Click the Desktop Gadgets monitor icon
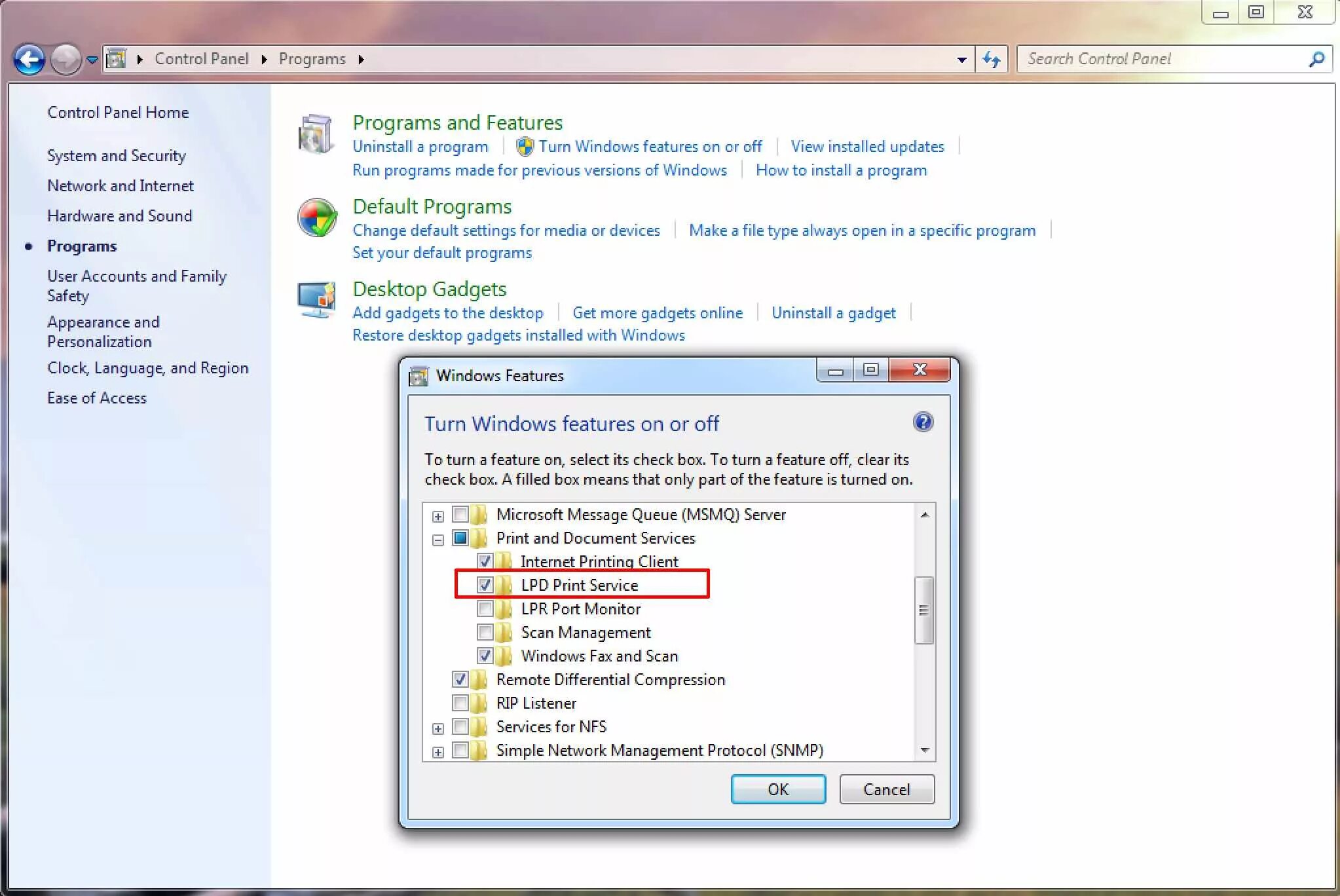 click(x=316, y=300)
